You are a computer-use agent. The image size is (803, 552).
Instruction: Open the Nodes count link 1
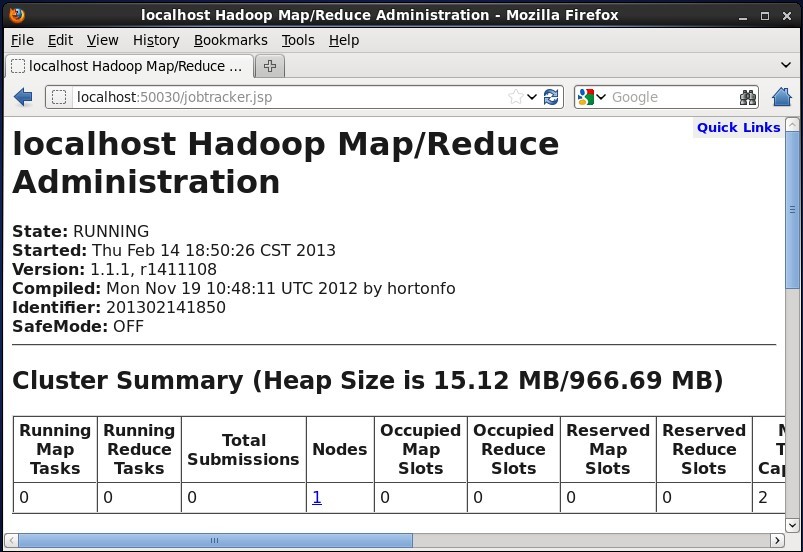(x=317, y=497)
